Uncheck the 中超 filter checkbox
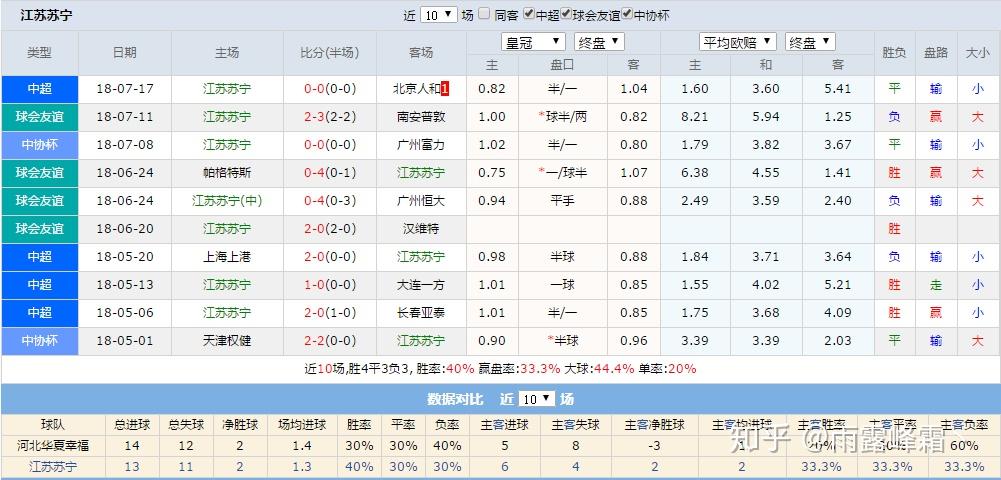The height and width of the screenshot is (480, 1001). coord(529,13)
